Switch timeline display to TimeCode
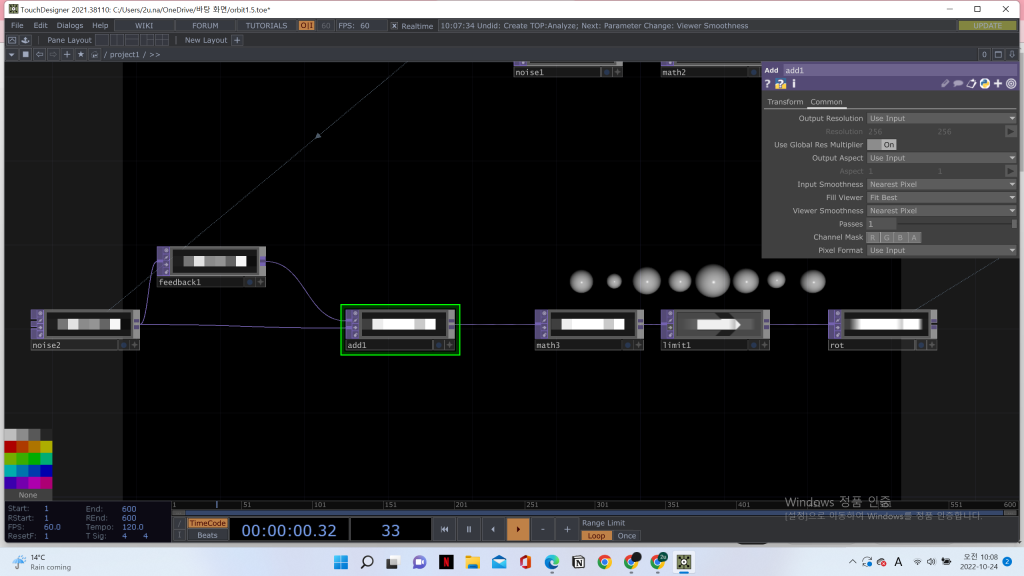Screen dimensions: 1024x576 click(x=207, y=523)
